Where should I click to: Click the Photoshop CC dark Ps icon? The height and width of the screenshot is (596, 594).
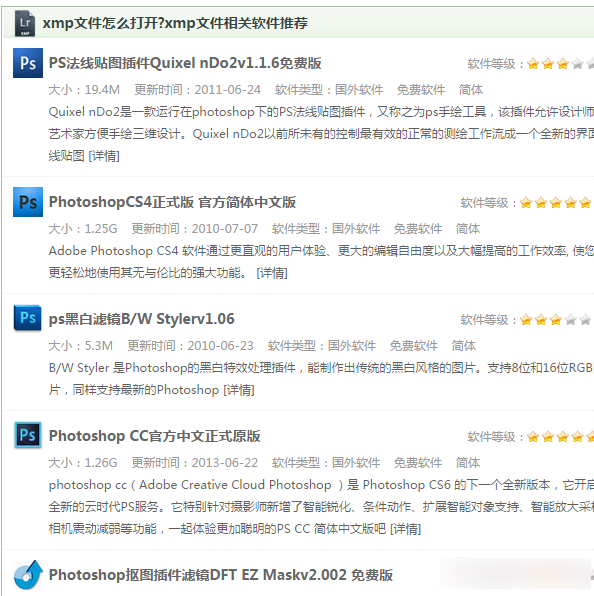coord(28,434)
